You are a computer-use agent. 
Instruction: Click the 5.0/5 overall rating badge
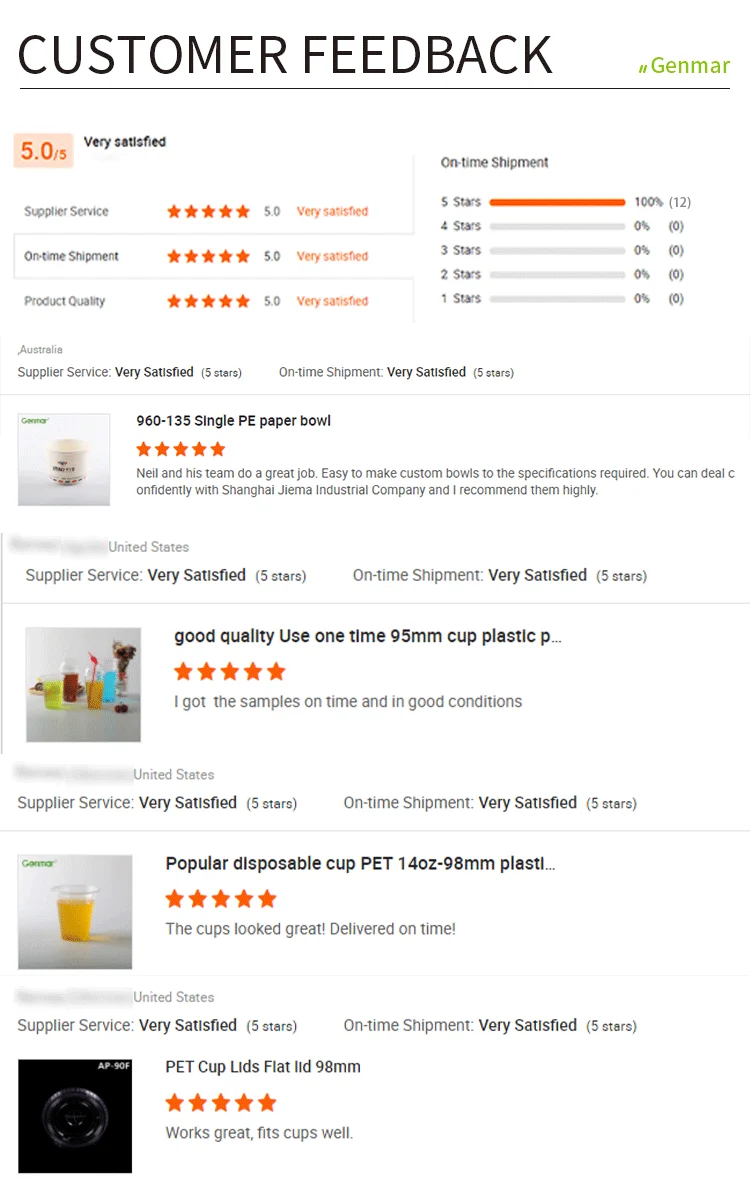pos(43,150)
